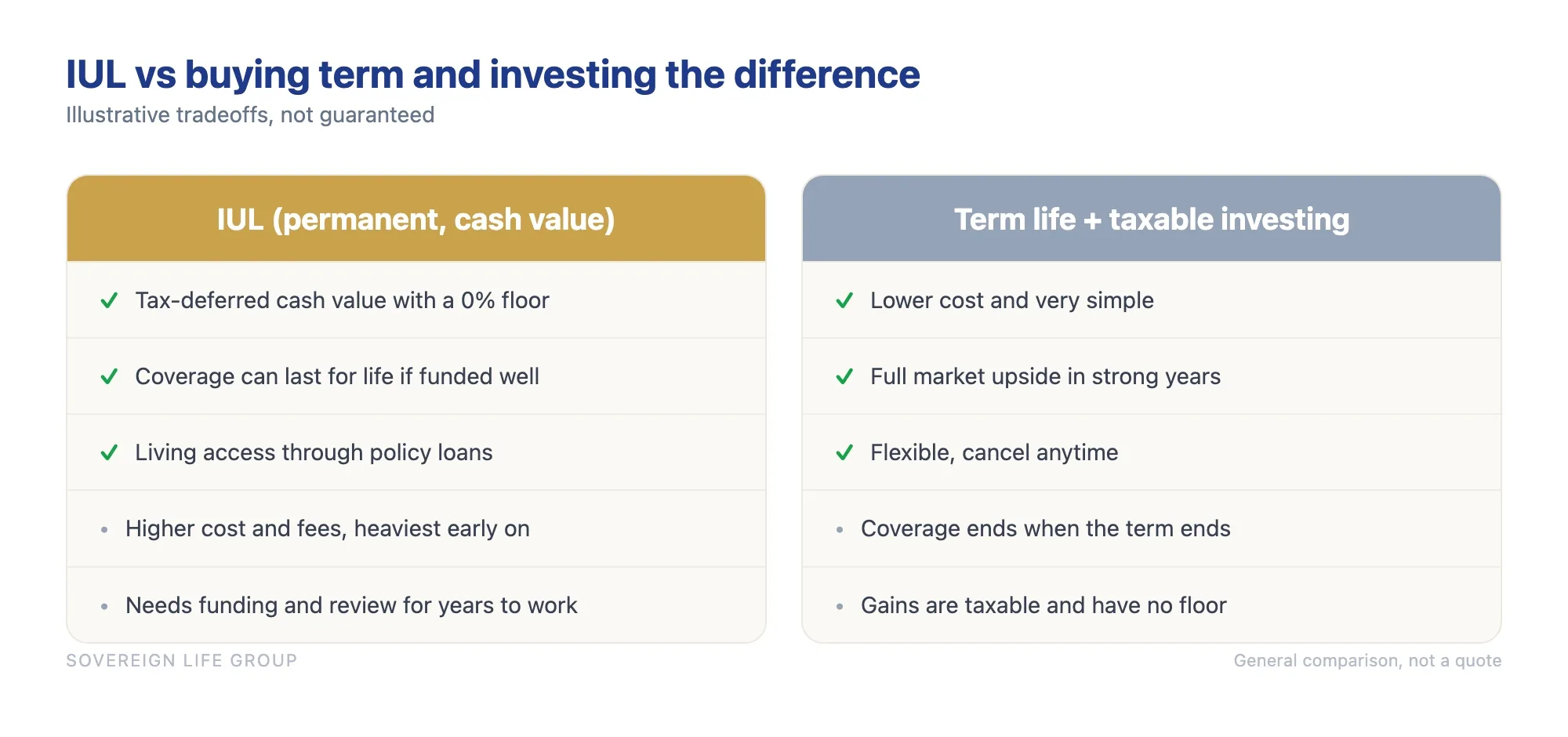Select the Tax-deferred cash value with 0% floor row
This screenshot has width=1568, height=737.
(x=416, y=300)
